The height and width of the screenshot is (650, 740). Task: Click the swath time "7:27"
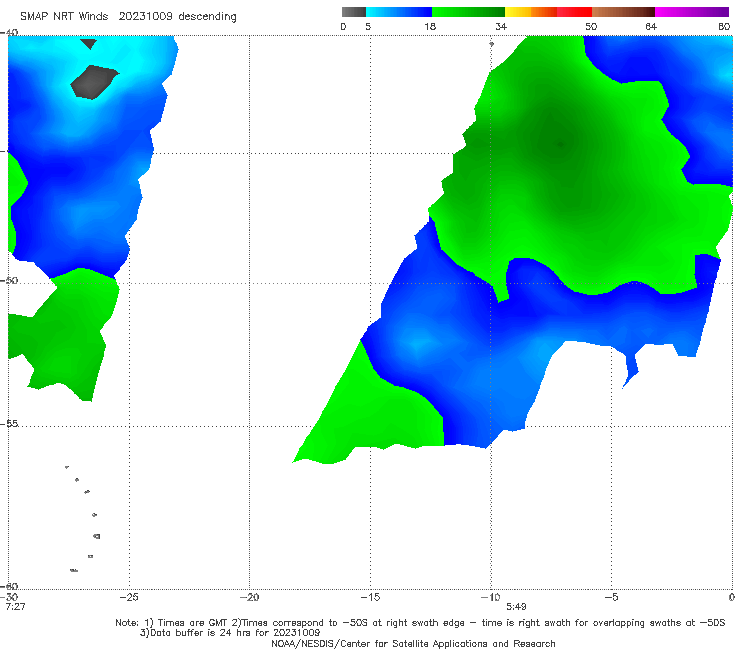point(16,607)
